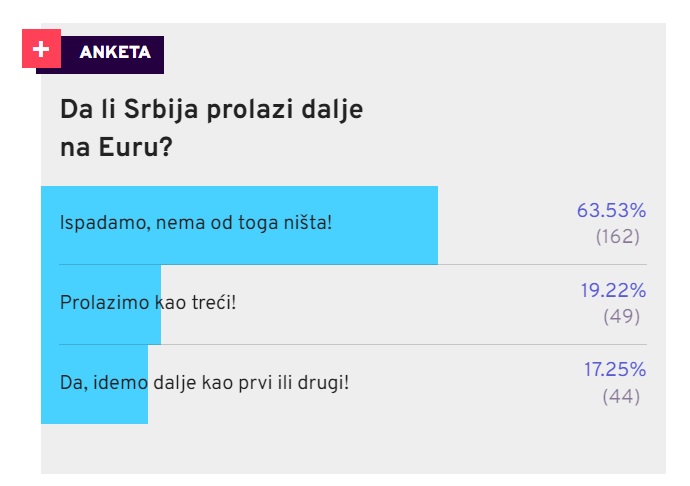This screenshot has height=486, width=690.
Task: Click the 63.53% result percentage
Action: [611, 210]
